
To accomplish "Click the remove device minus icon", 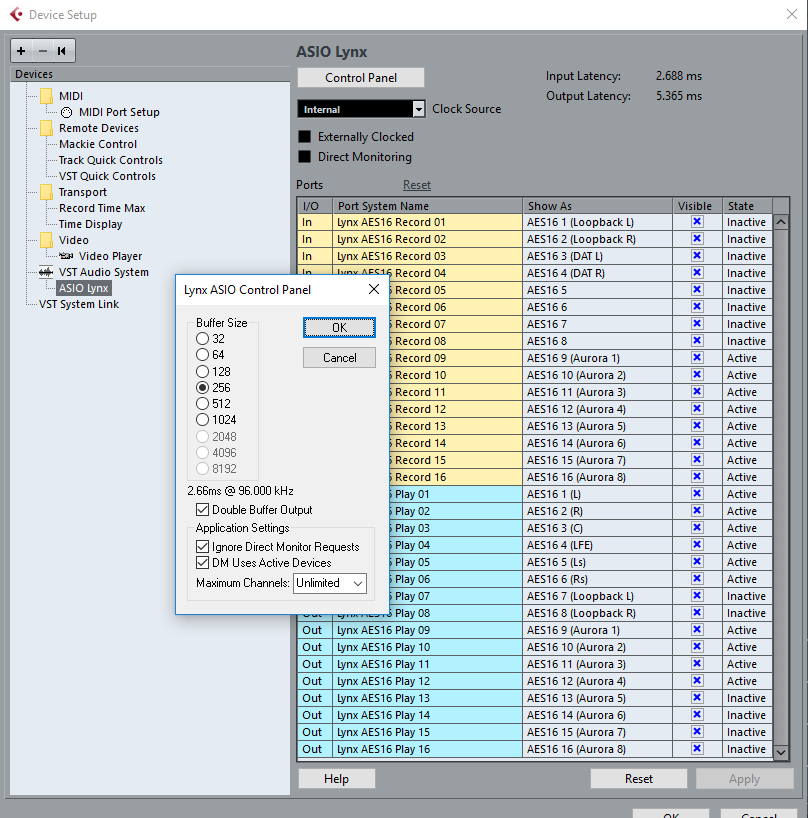I will point(43,51).
